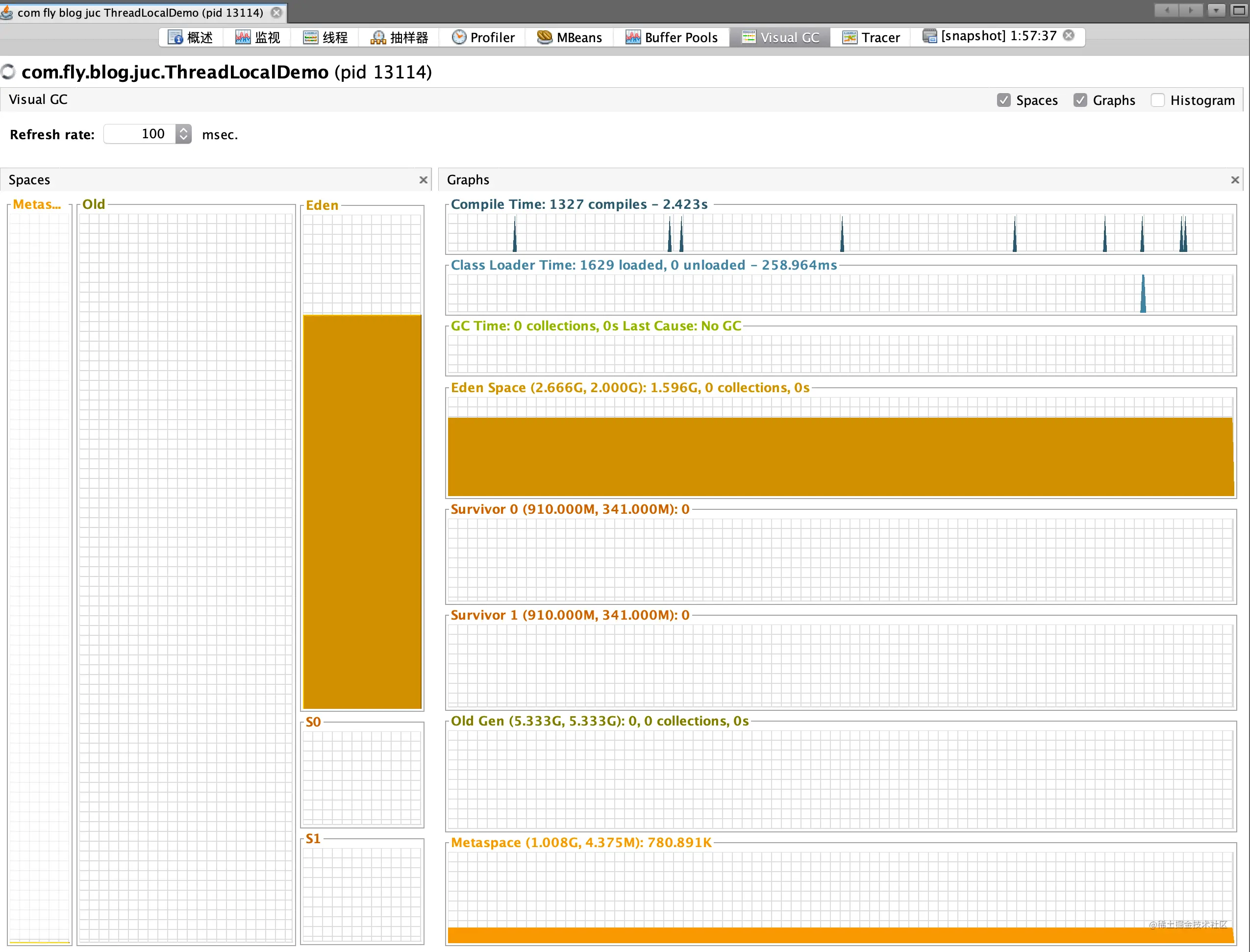The image size is (1250, 952).
Task: Click the Old space grid
Action: [x=186, y=577]
